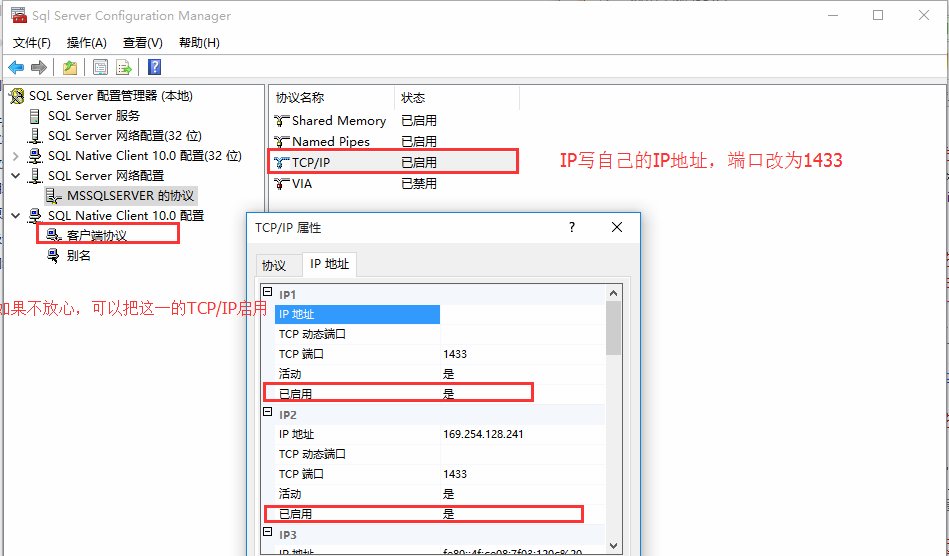Select IP1 已启用 value 是

pyautogui.click(x=448, y=394)
